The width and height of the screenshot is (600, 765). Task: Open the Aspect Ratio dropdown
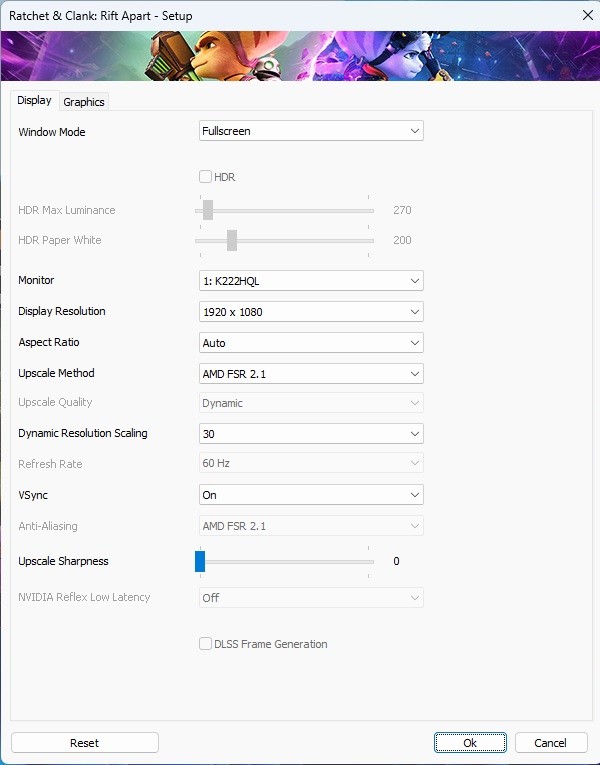(311, 343)
